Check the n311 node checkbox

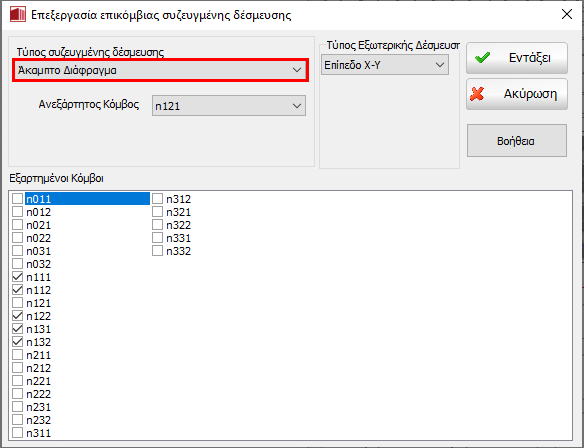pyautogui.click(x=18, y=433)
